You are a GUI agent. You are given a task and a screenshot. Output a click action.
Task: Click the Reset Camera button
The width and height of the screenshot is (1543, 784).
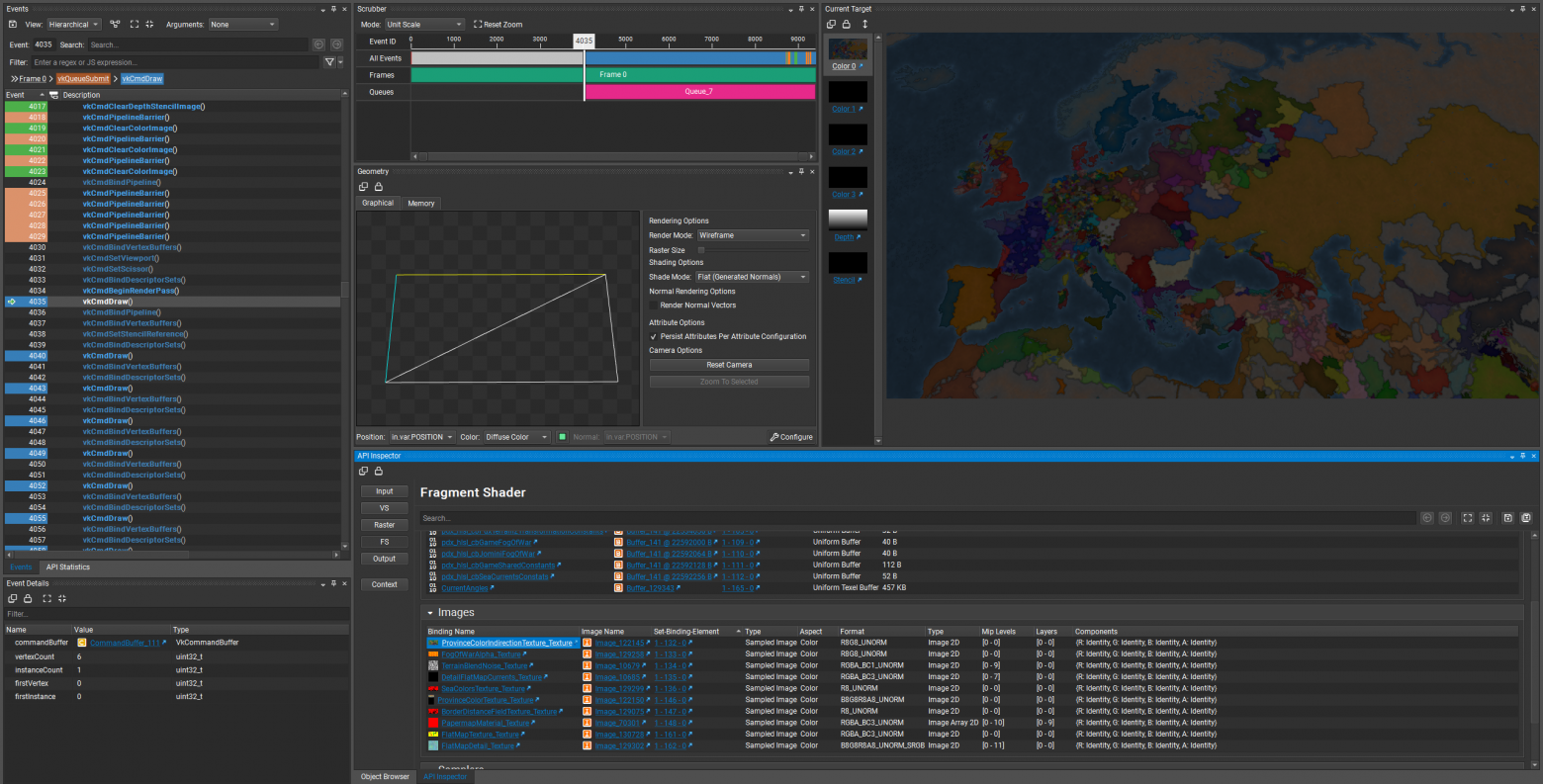pyautogui.click(x=729, y=365)
